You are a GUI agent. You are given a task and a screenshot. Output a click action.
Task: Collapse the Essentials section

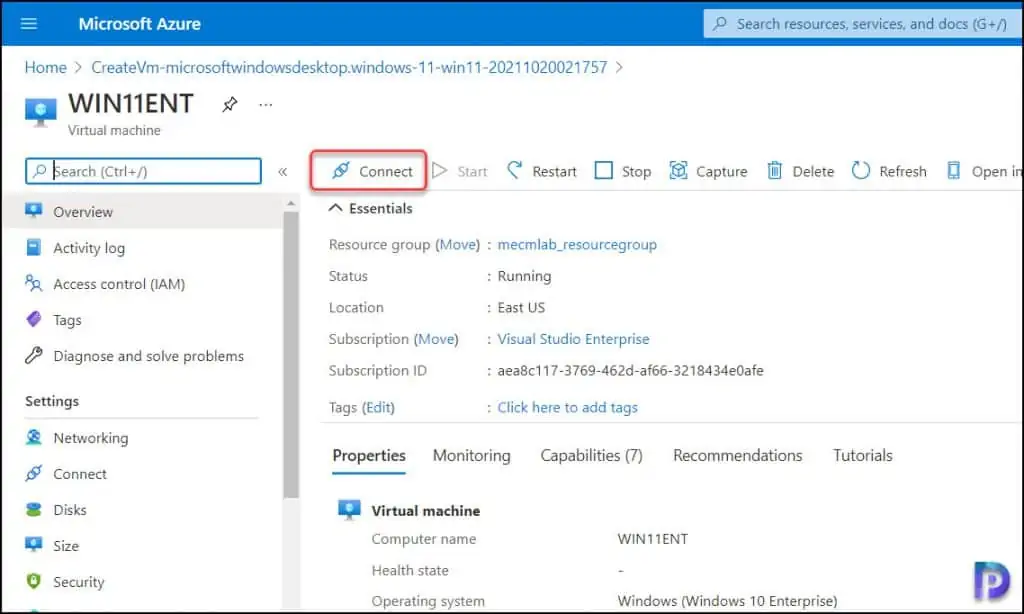tap(370, 208)
